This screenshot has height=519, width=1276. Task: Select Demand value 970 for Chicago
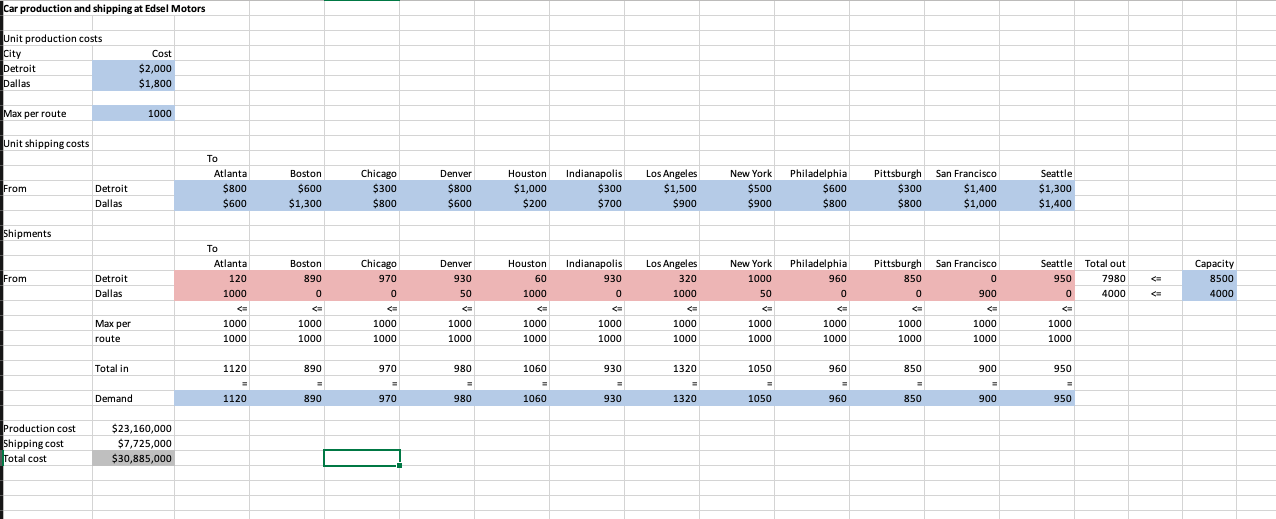362,399
